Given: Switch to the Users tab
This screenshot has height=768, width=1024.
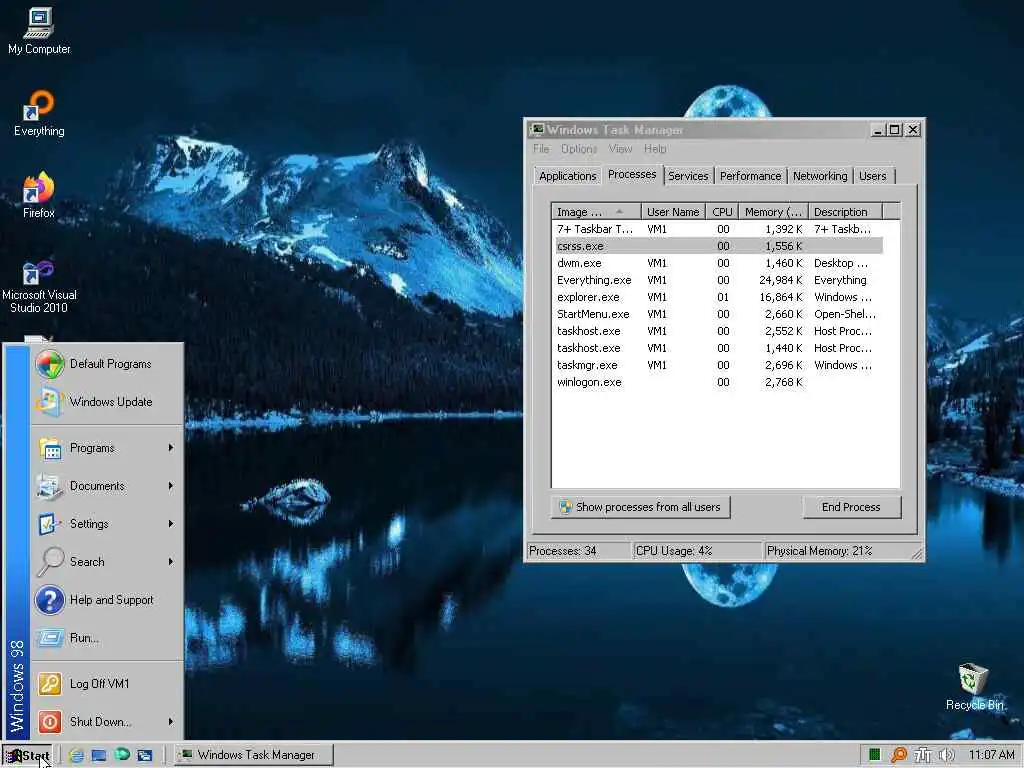Looking at the screenshot, I should point(872,176).
